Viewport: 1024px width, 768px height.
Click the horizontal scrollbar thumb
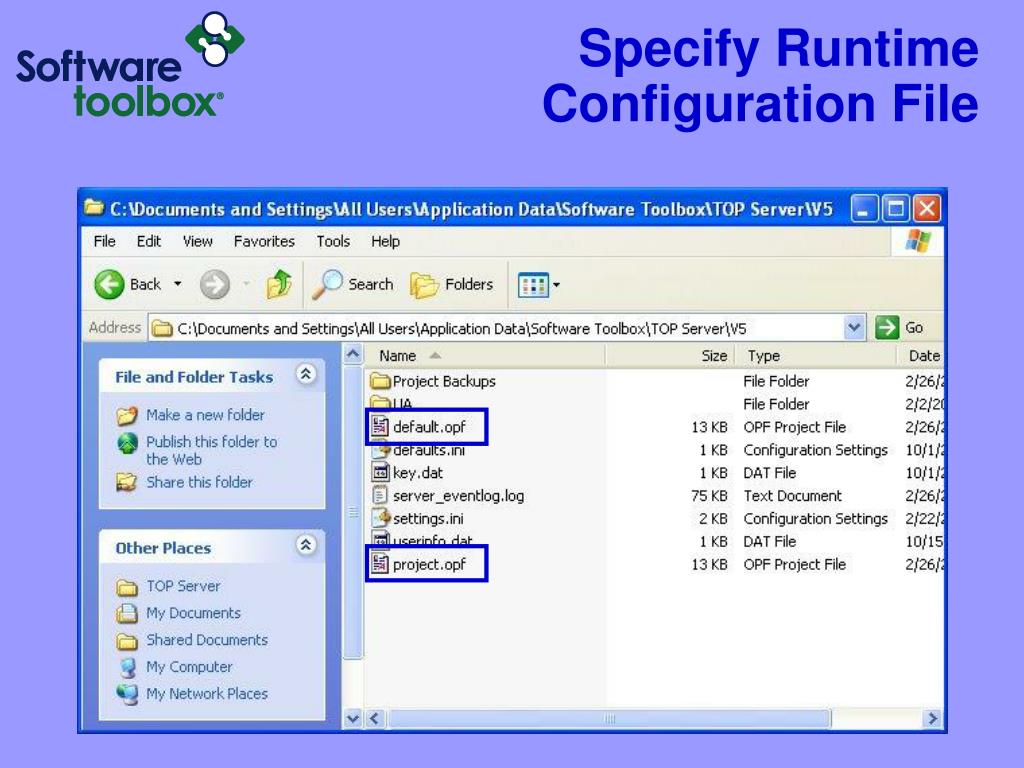click(610, 718)
